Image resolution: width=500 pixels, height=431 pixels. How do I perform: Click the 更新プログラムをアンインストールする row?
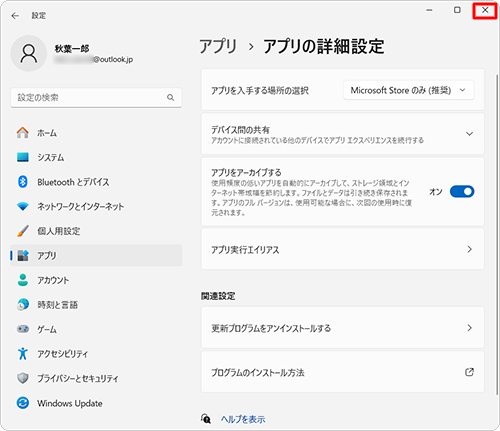[x=343, y=328]
